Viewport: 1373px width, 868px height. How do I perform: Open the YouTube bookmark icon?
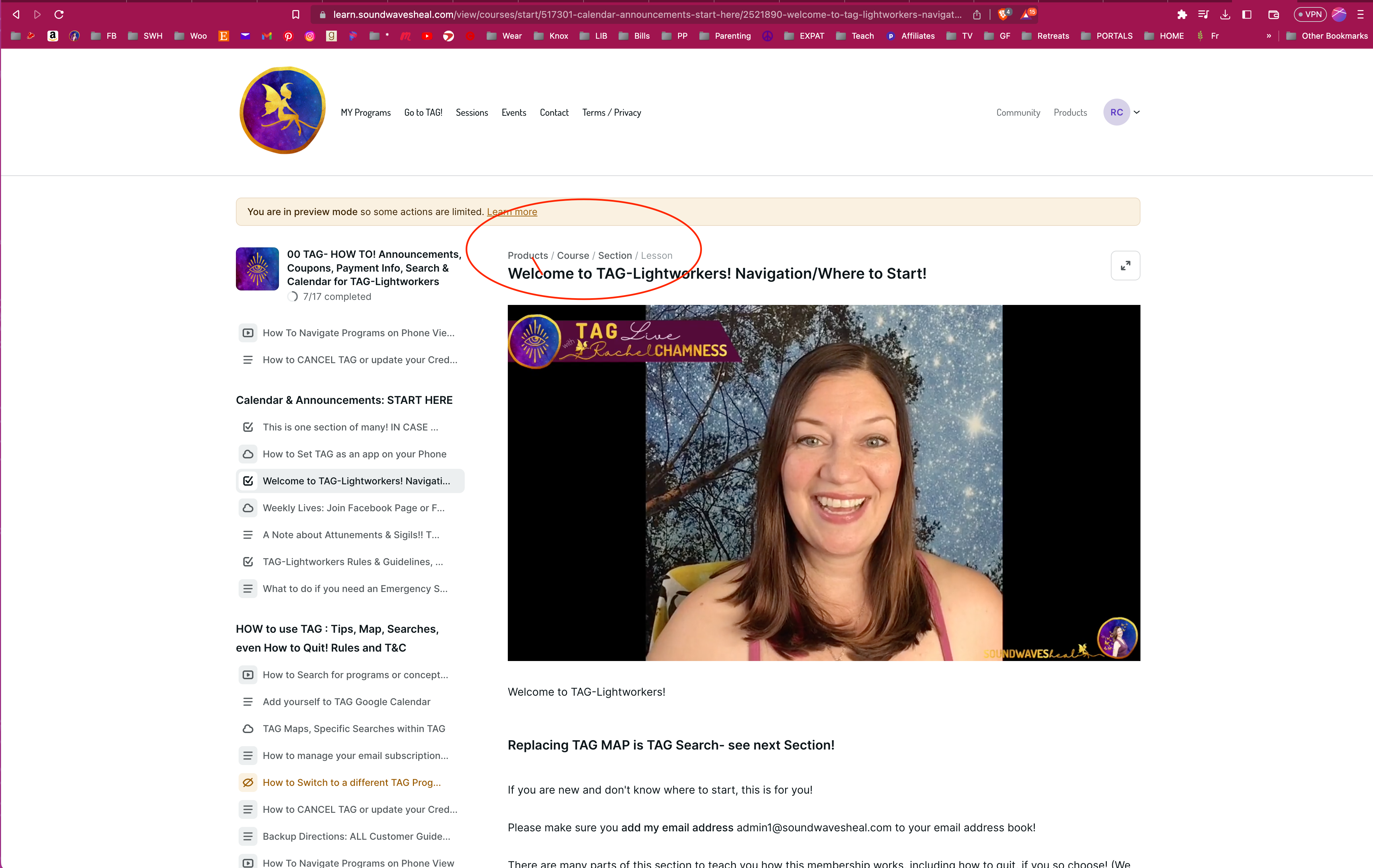tap(426, 36)
